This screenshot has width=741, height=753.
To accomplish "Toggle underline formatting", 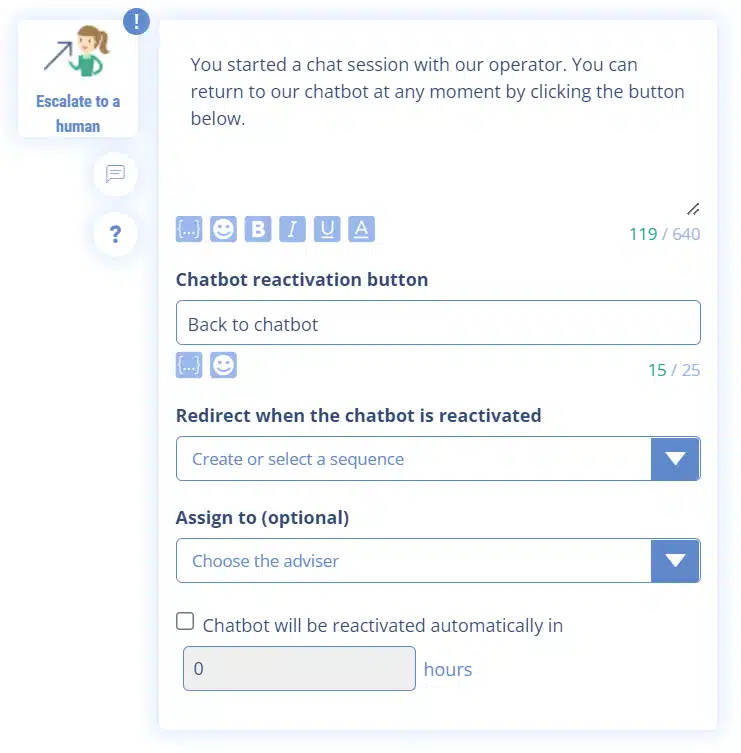I will pos(327,230).
